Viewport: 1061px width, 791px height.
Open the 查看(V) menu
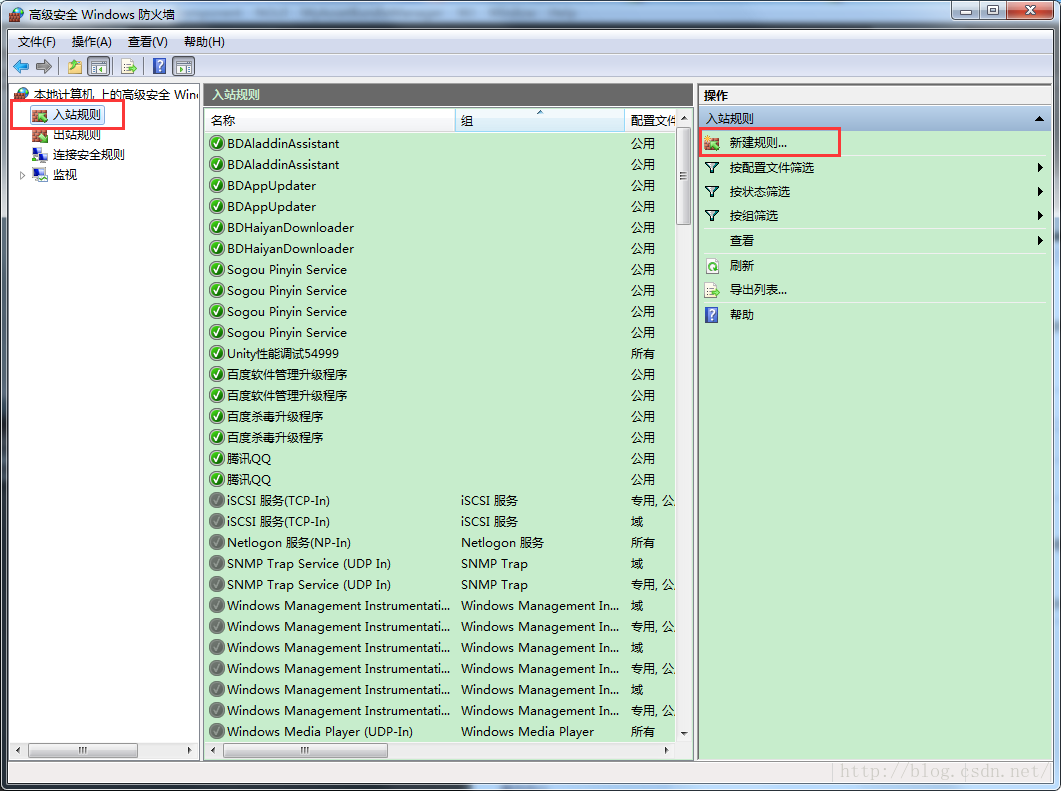point(148,42)
